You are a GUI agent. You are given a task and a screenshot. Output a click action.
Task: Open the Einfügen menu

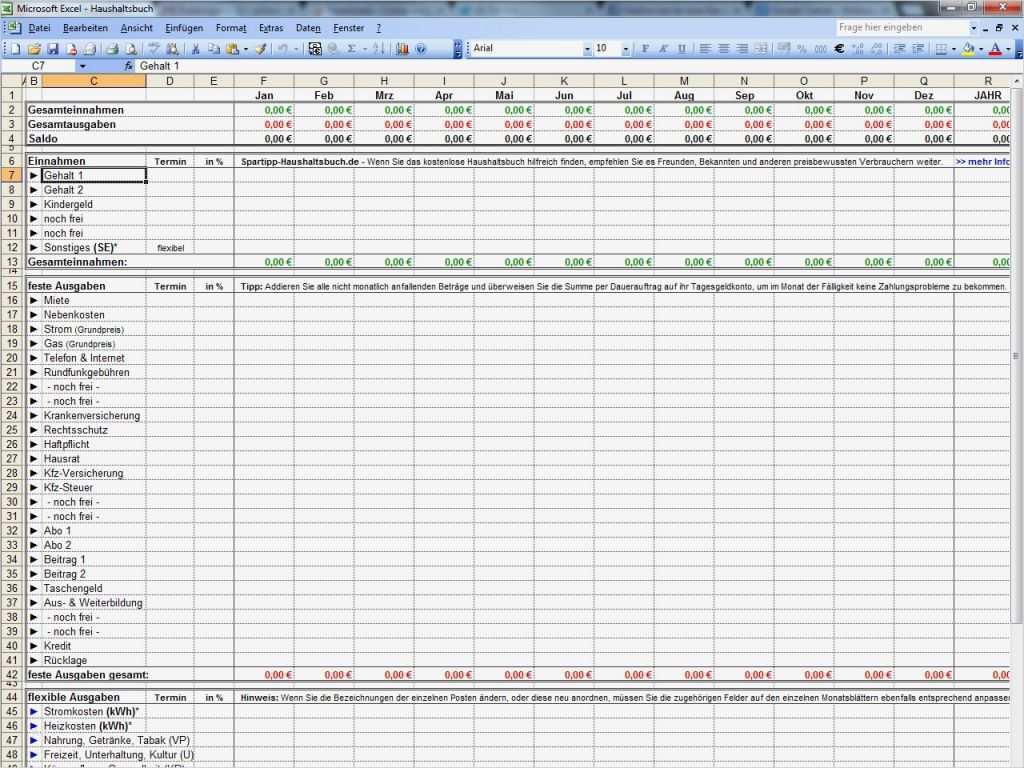(x=184, y=27)
